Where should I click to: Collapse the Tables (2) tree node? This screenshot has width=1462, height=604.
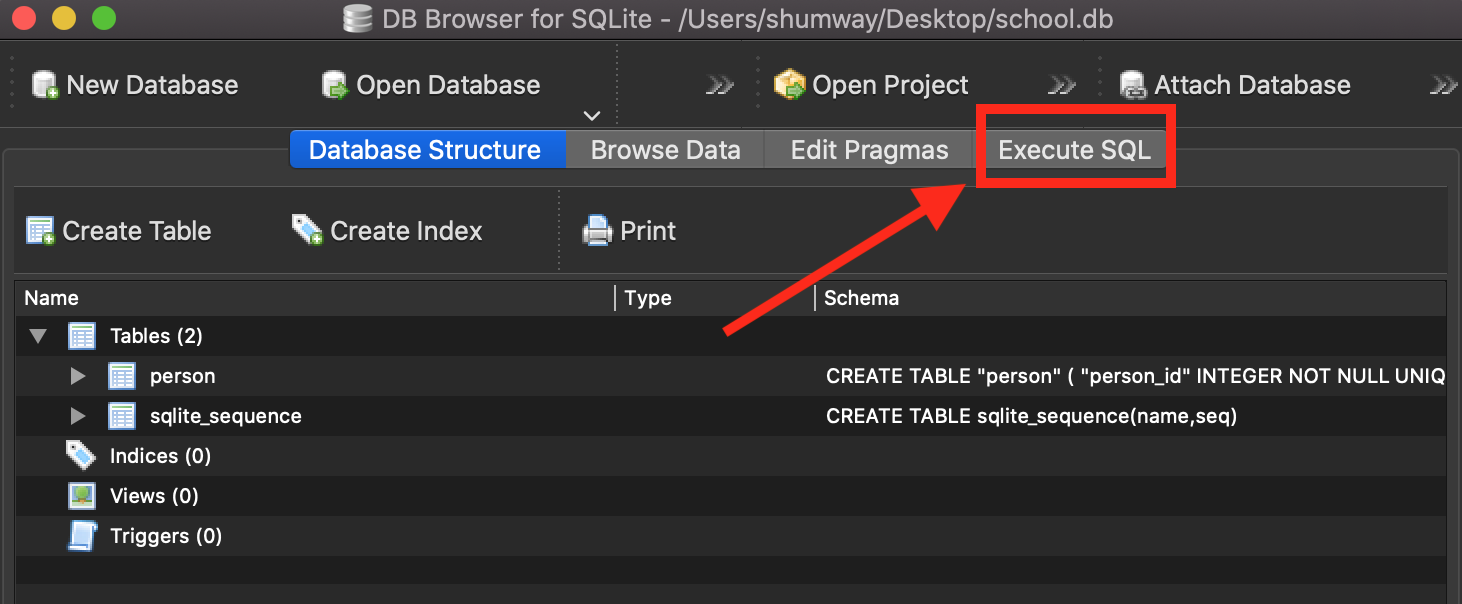(38, 336)
